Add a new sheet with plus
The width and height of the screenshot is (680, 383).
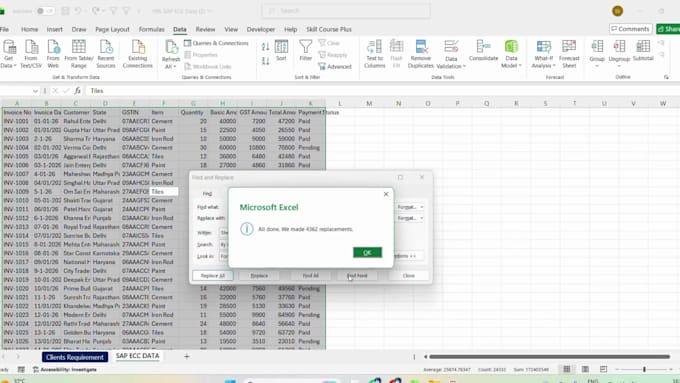click(x=187, y=357)
